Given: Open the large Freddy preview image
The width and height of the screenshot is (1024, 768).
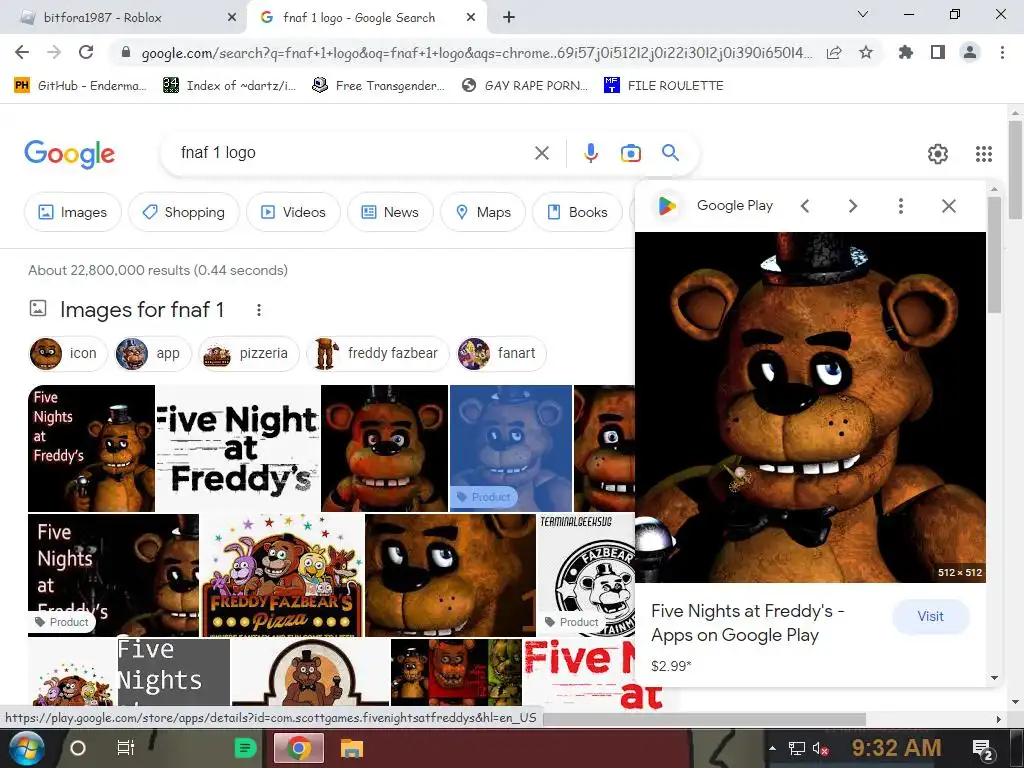Looking at the screenshot, I should click(810, 408).
